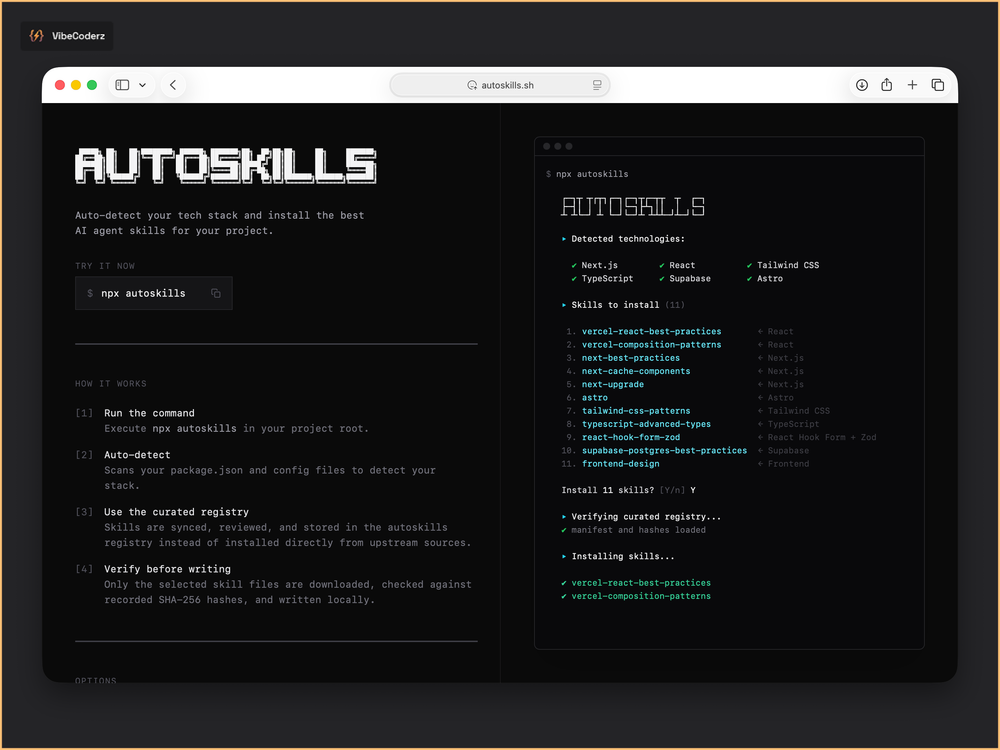
Task: Go back with the back arrow
Action: point(173,85)
